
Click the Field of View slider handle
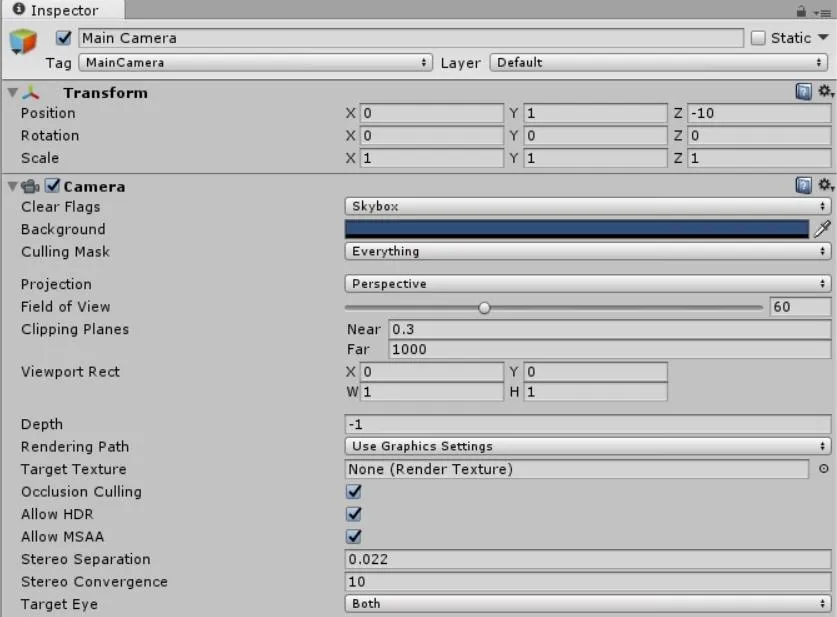point(484,307)
